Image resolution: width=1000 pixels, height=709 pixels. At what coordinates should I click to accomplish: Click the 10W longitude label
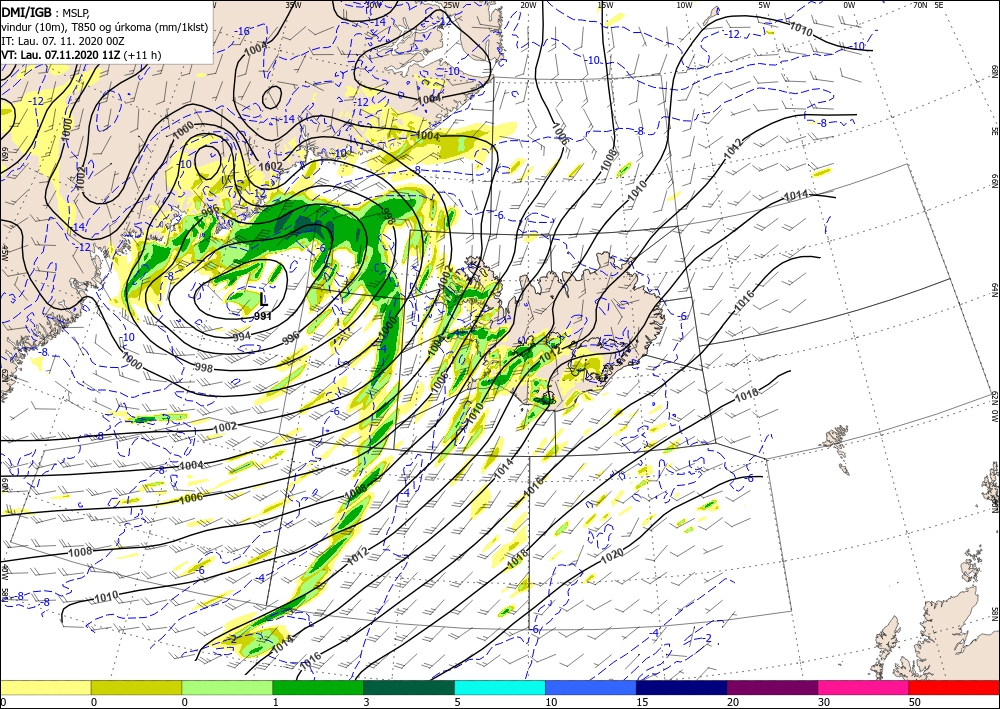click(x=684, y=4)
